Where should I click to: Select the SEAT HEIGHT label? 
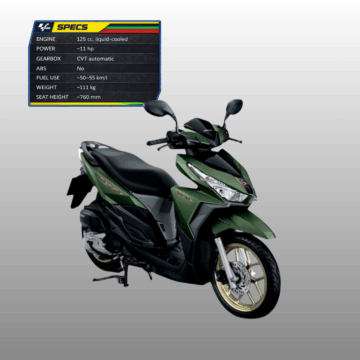(52, 97)
